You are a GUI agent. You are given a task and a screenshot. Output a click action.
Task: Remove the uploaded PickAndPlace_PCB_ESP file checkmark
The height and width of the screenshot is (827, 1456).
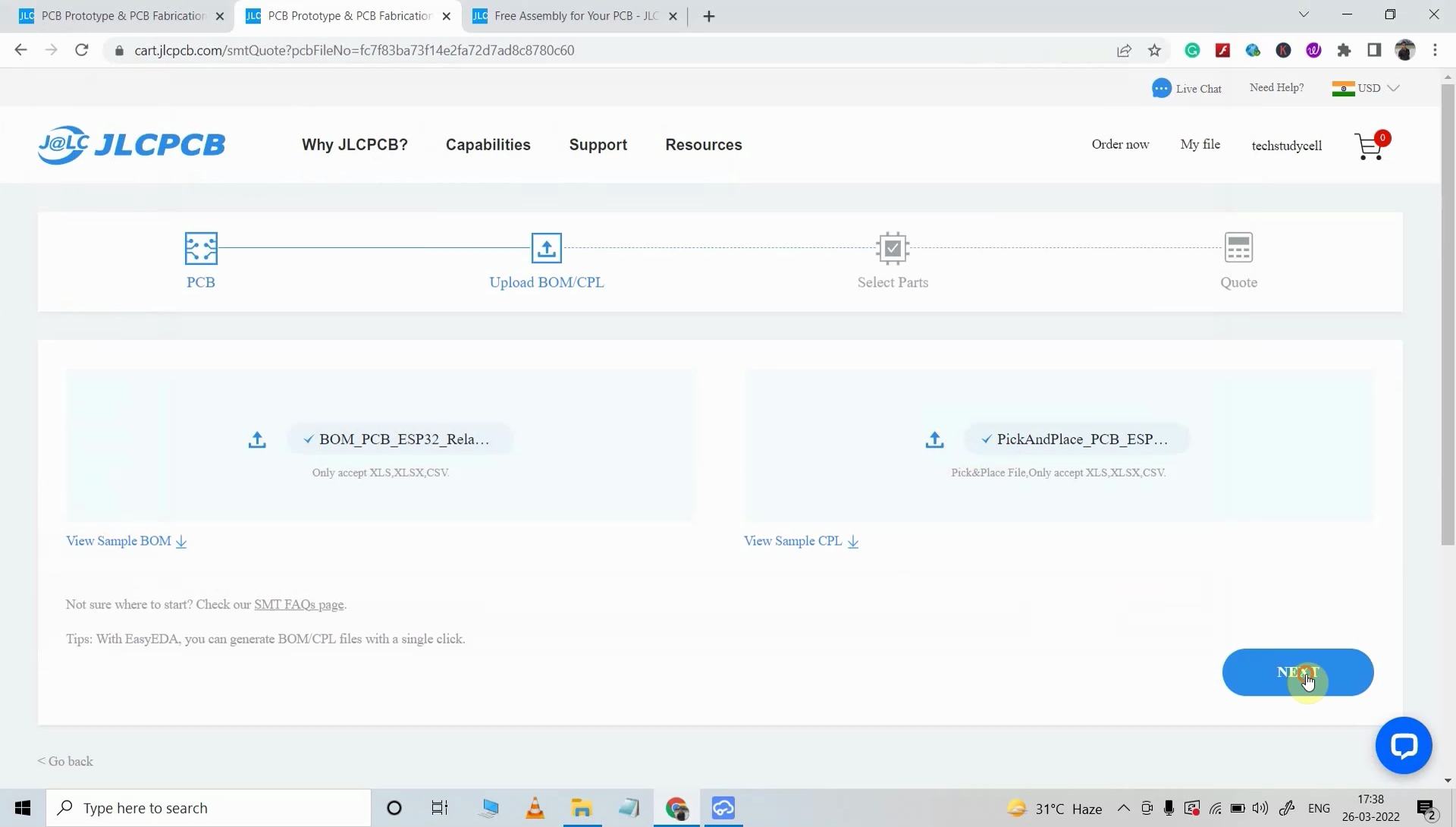986,439
